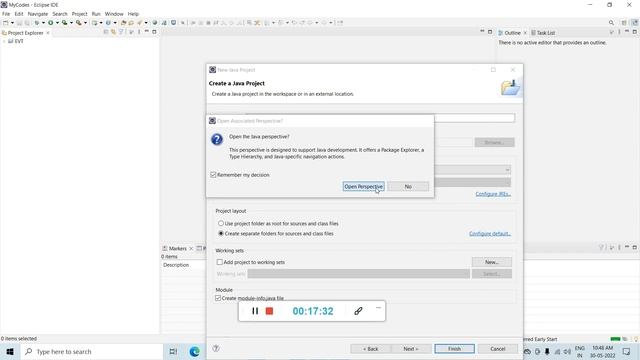Click the help question mark icon
Viewport: 640px width, 360px height.
[216, 348]
